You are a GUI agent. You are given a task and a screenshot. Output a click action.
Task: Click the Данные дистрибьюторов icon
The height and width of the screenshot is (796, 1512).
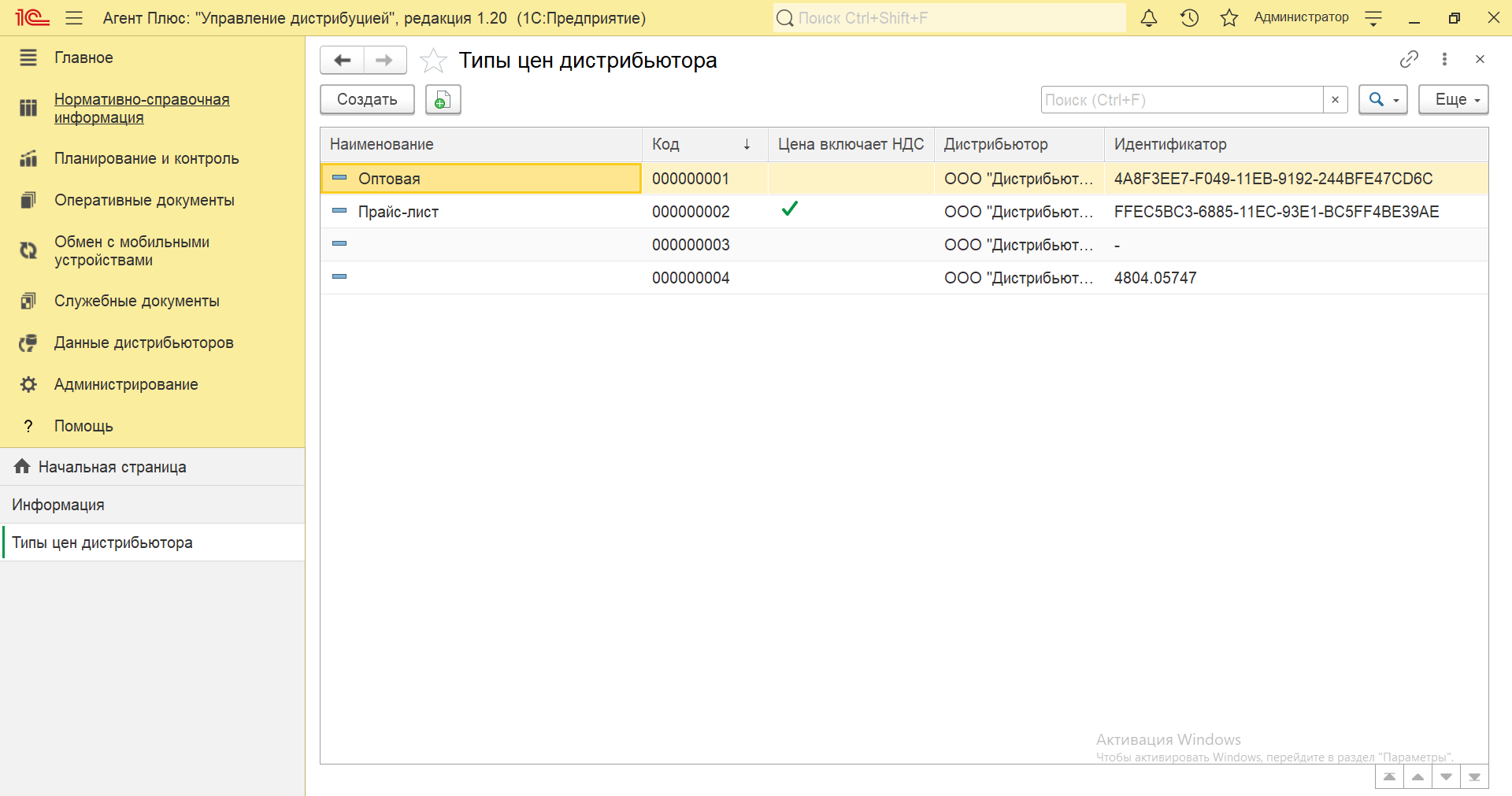click(28, 342)
